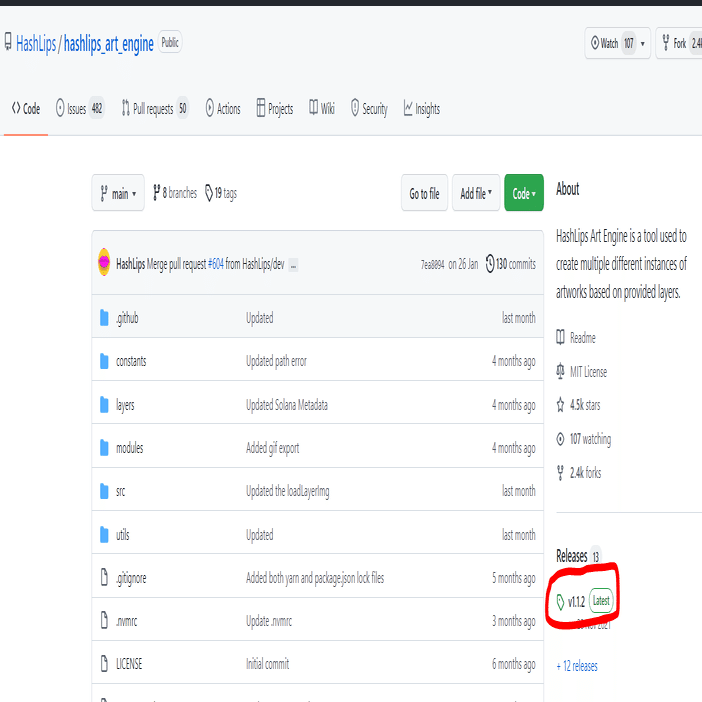Open the Security tab
702x702 pixels.
(x=369, y=108)
